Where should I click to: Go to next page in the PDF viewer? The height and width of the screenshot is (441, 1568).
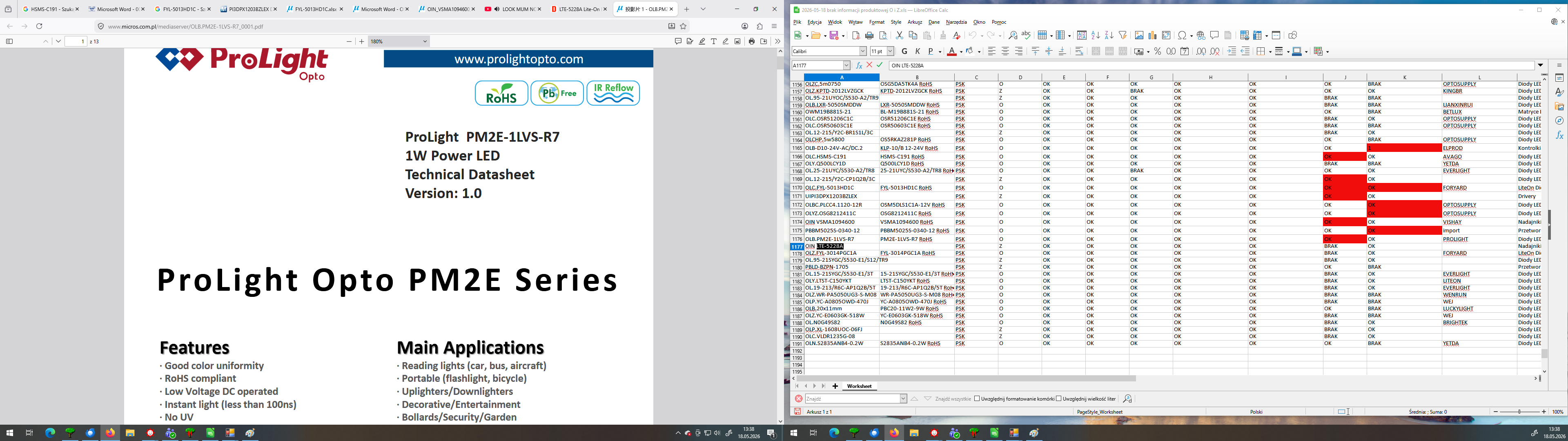58,41
